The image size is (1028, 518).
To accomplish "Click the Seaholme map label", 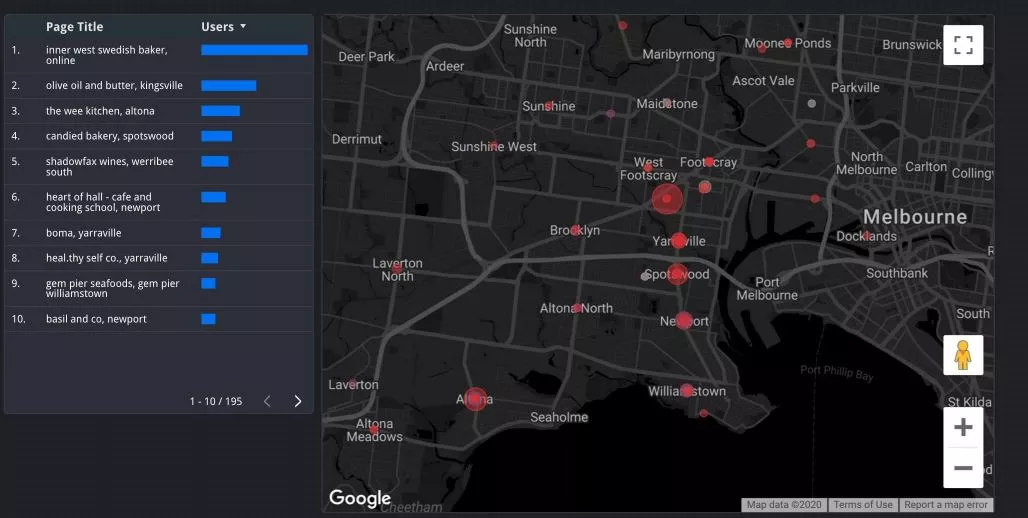I will [x=559, y=417].
